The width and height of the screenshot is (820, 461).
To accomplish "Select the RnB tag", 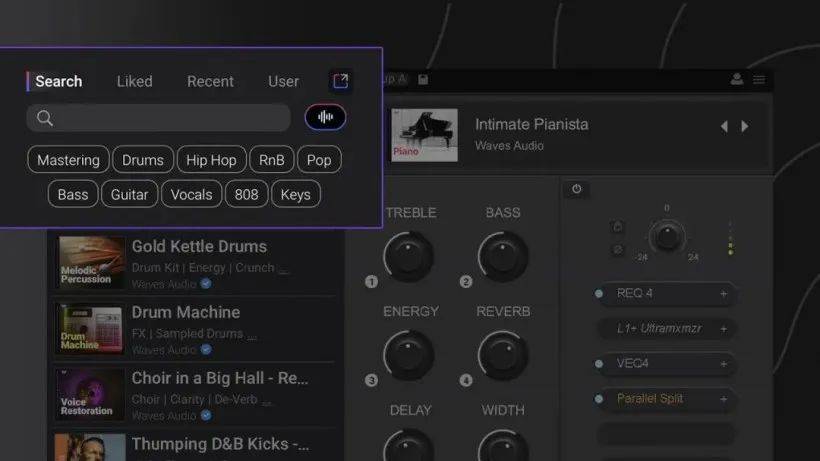I will [271, 159].
